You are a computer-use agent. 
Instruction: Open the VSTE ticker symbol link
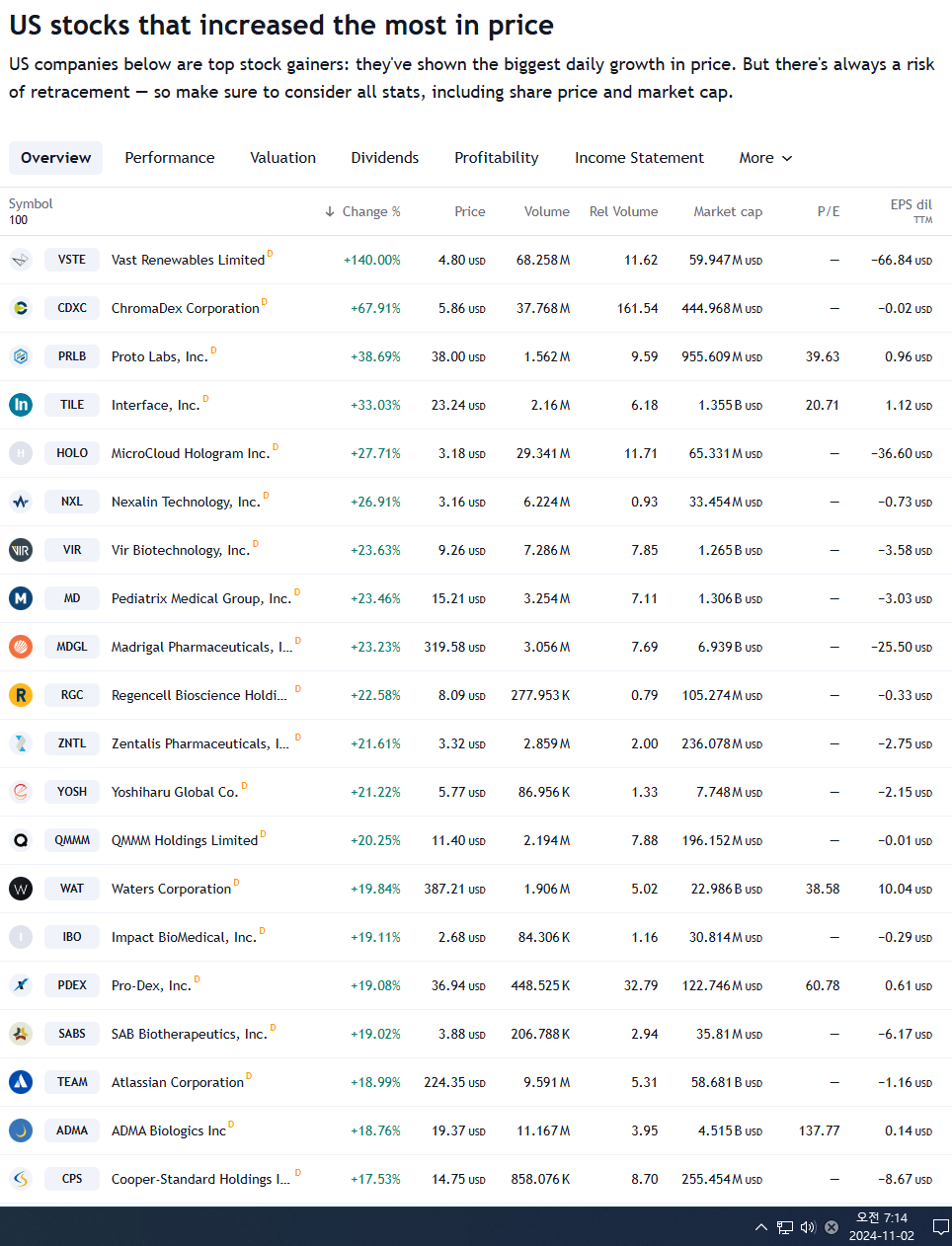point(72,260)
